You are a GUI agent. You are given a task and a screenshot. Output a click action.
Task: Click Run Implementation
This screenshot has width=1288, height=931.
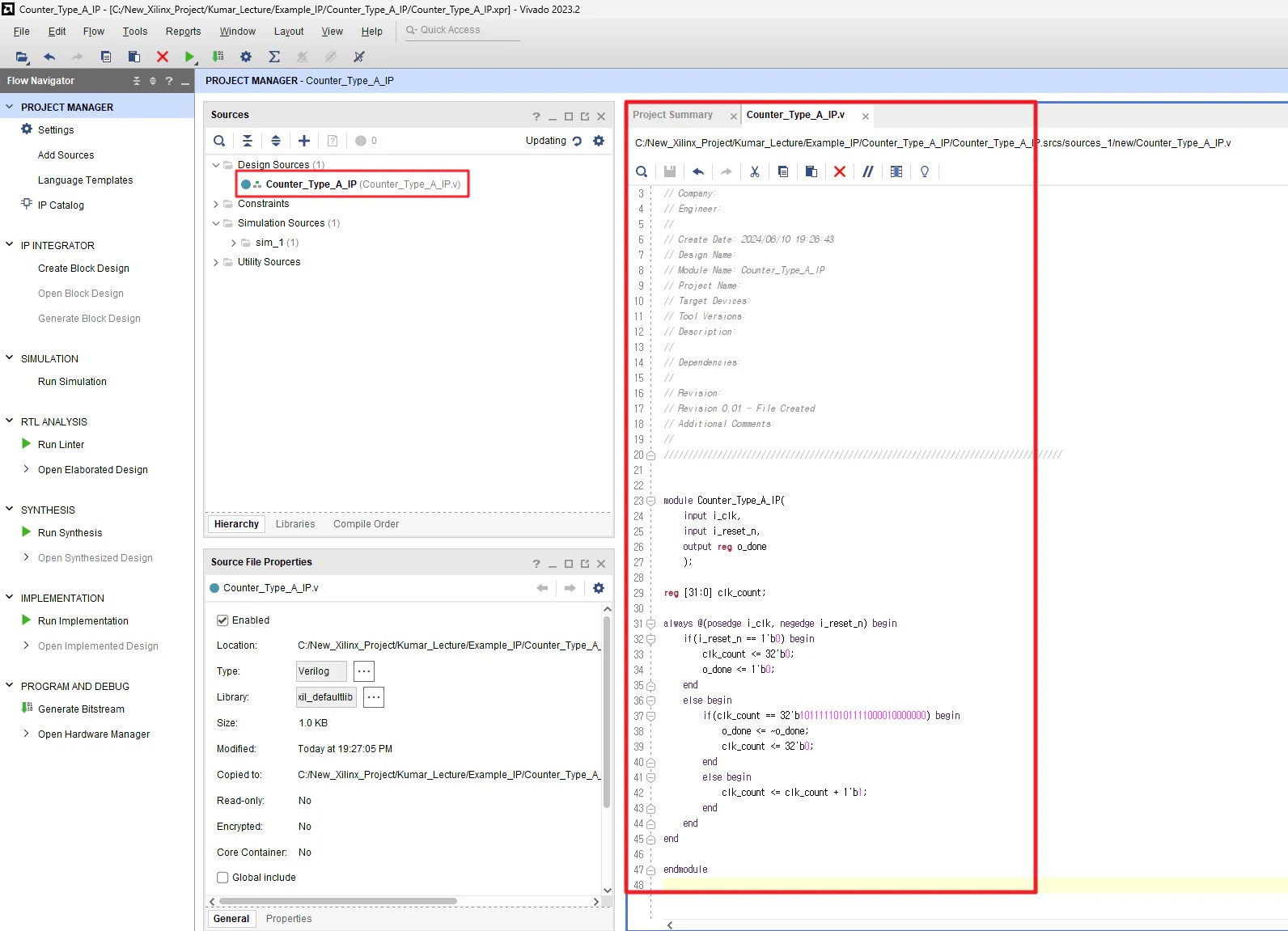(x=83, y=621)
